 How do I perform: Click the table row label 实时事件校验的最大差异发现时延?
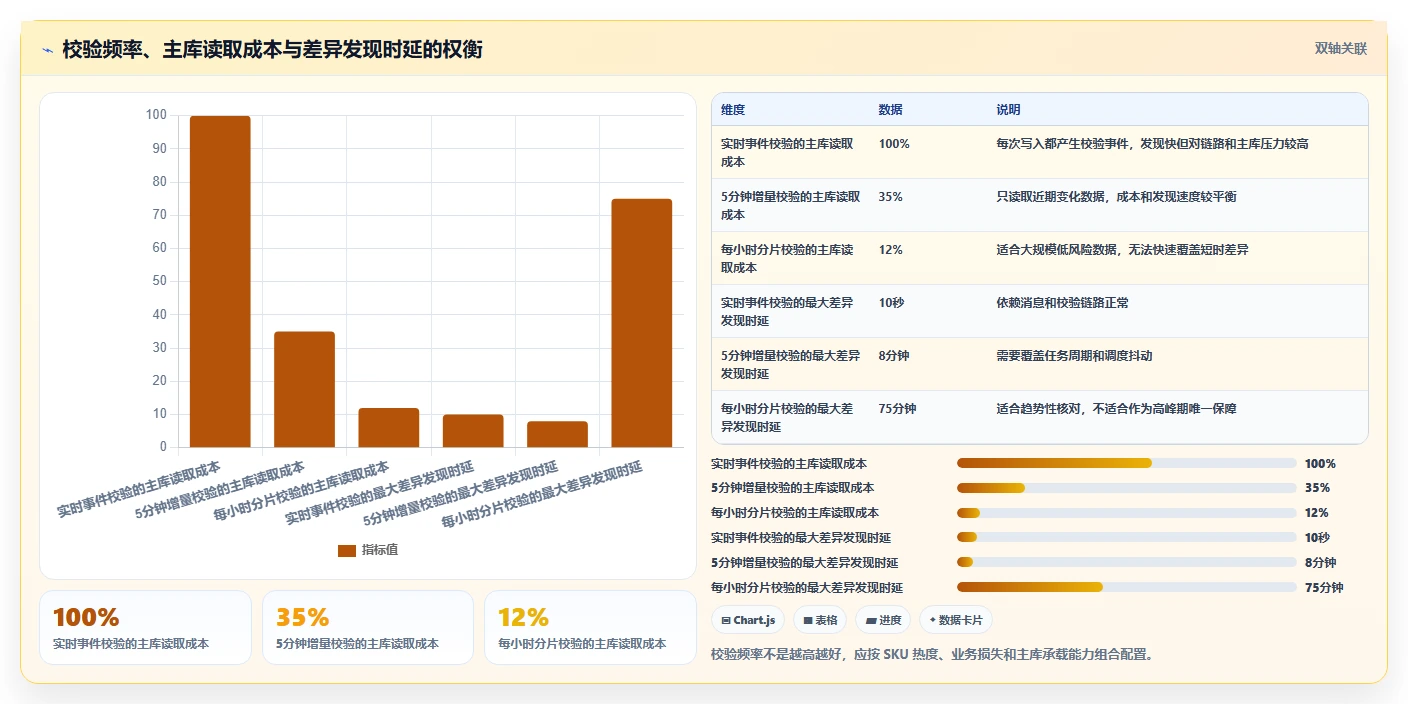point(787,312)
